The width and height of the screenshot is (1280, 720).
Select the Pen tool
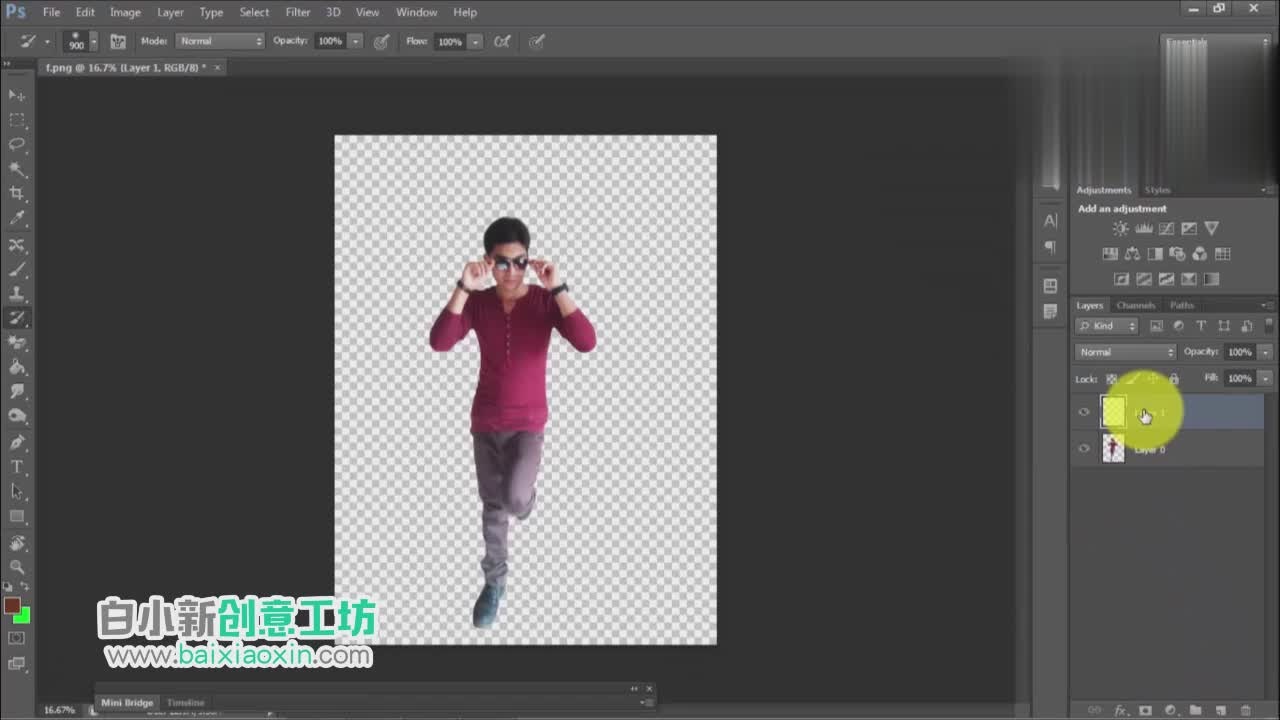(17, 442)
